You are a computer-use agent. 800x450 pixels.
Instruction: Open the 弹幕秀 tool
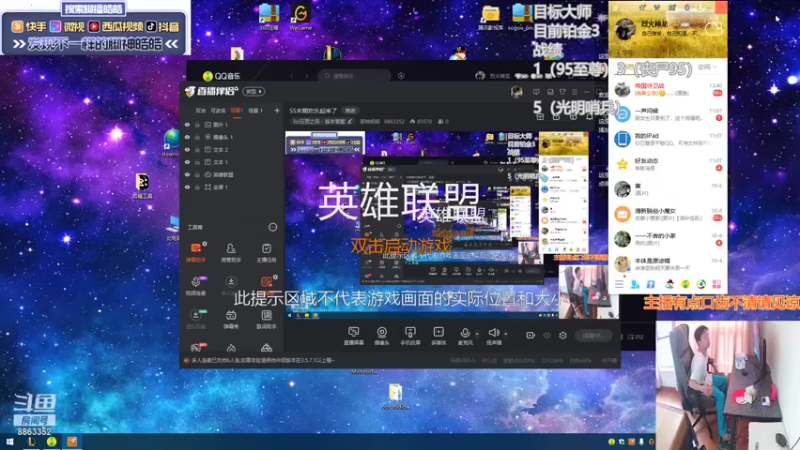pos(231,319)
